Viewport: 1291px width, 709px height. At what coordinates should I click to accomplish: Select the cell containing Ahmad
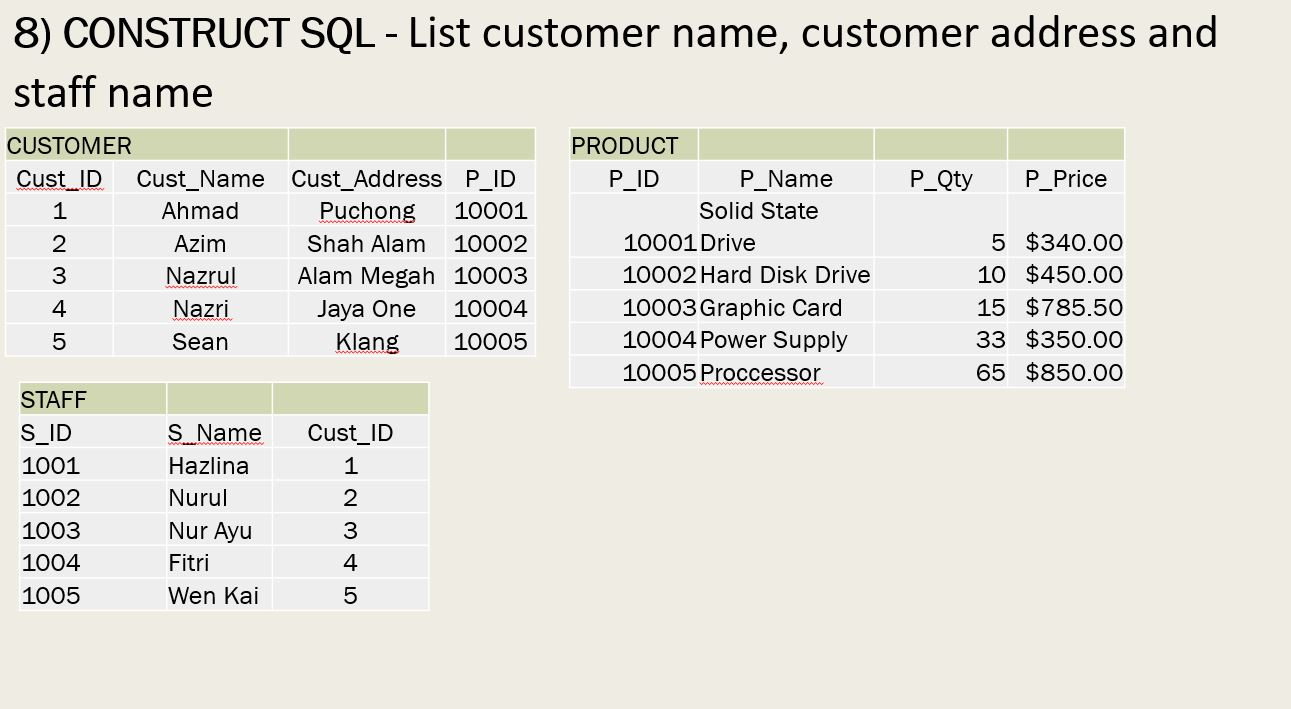pyautogui.click(x=201, y=210)
